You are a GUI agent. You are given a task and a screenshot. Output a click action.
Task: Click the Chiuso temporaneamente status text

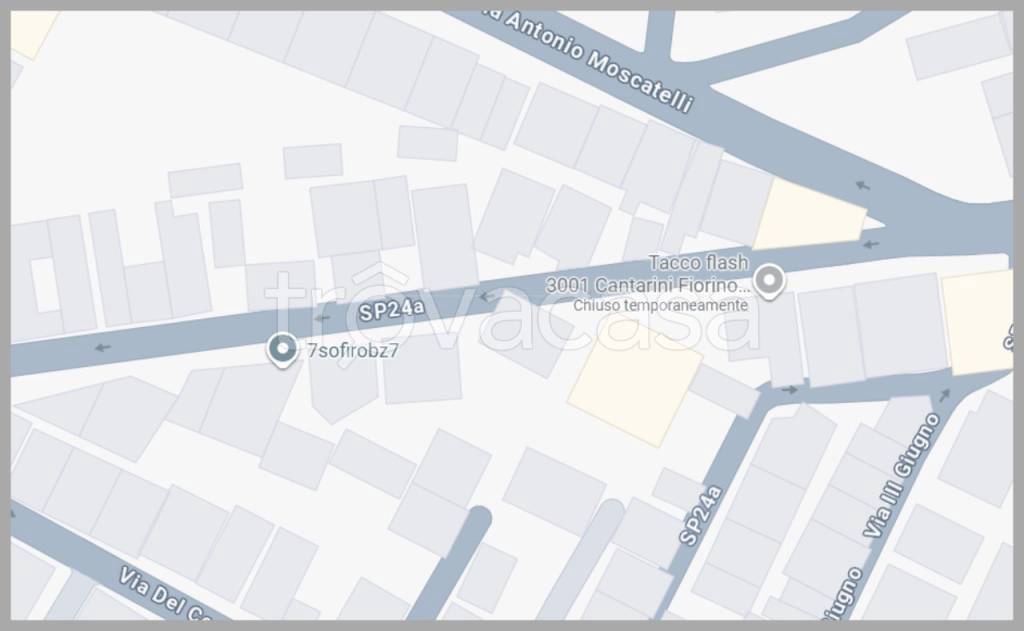(660, 305)
